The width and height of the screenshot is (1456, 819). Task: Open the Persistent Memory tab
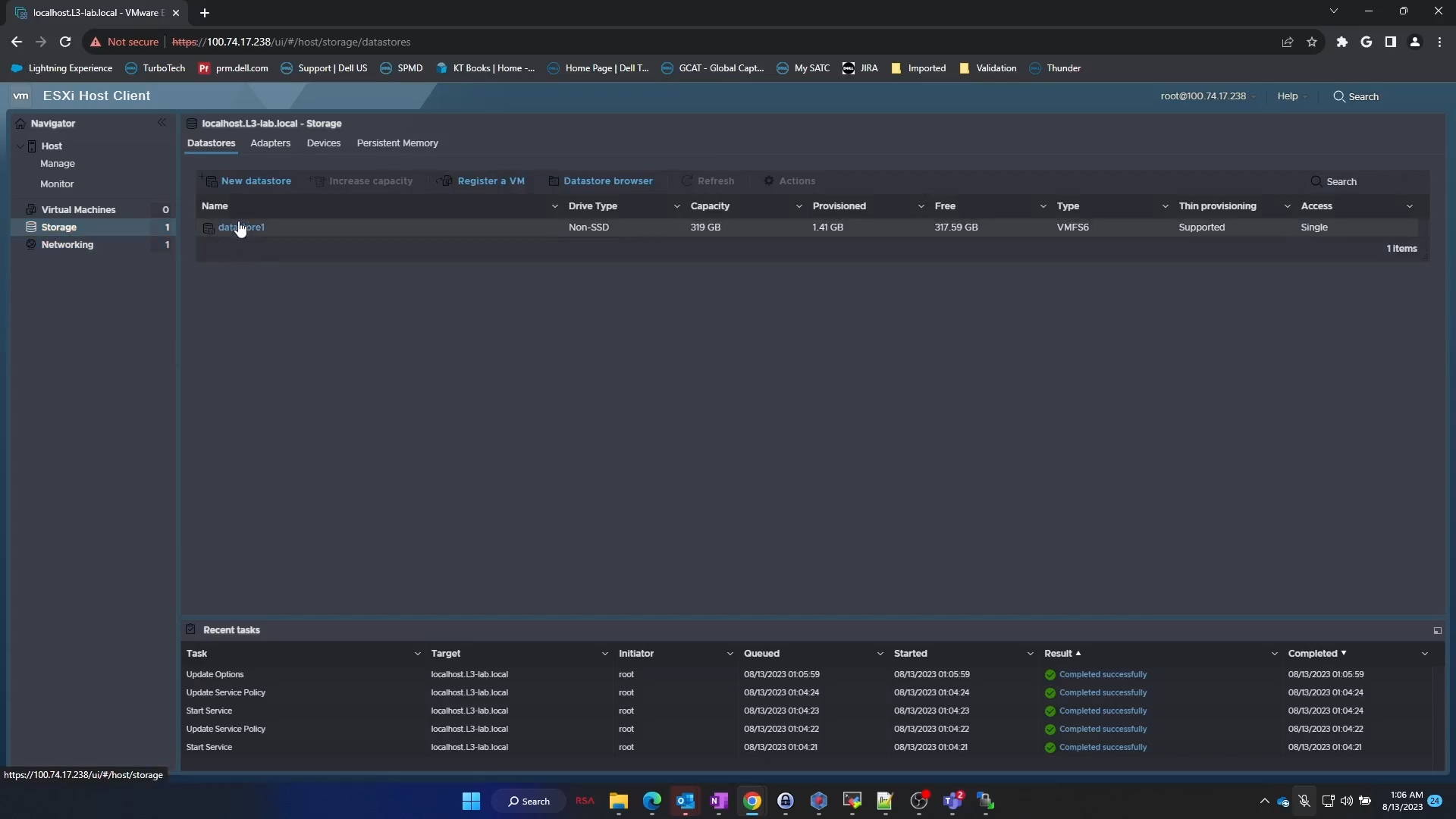397,143
